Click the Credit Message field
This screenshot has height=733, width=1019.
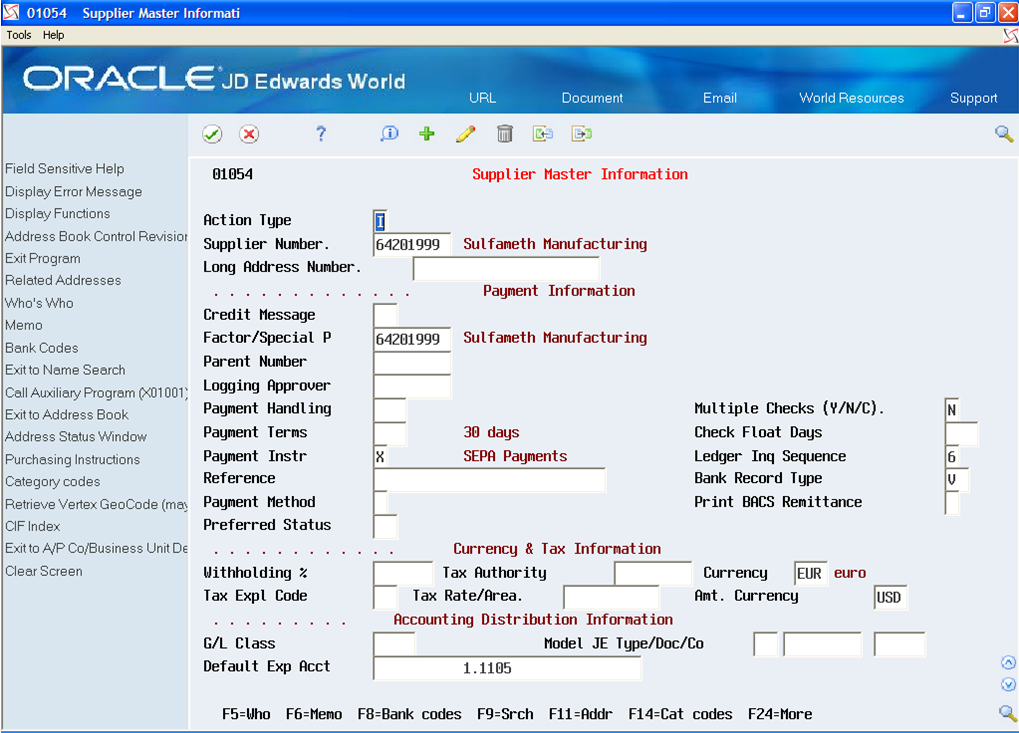385,316
